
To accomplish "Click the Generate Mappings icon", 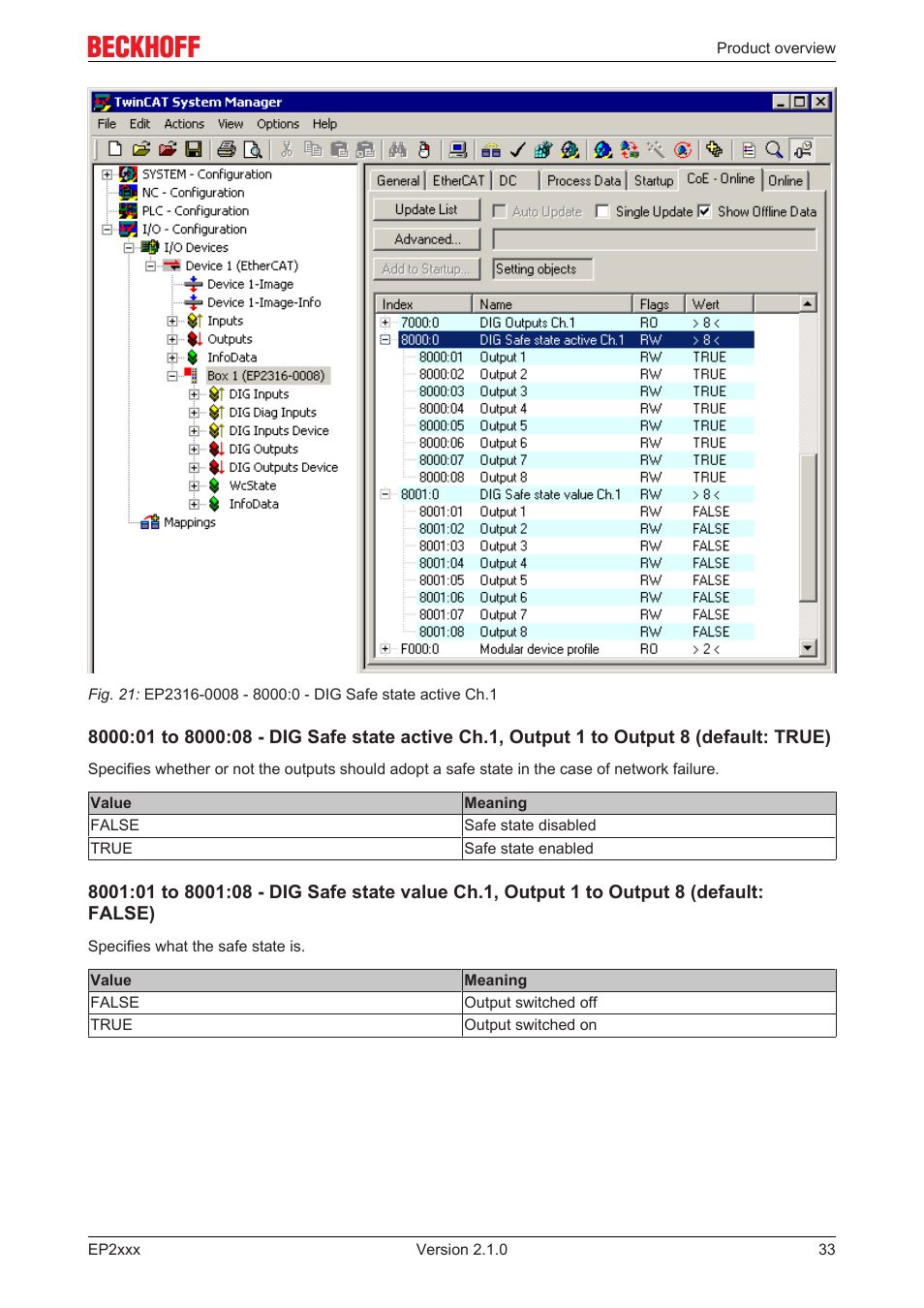I will pos(491,149).
